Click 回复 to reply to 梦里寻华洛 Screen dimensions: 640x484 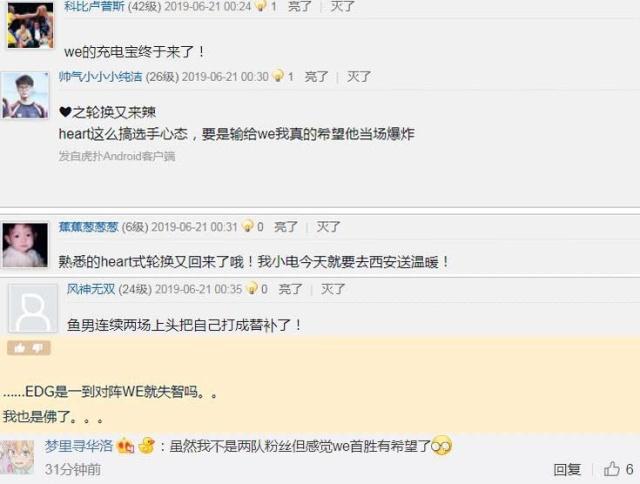coord(567,469)
